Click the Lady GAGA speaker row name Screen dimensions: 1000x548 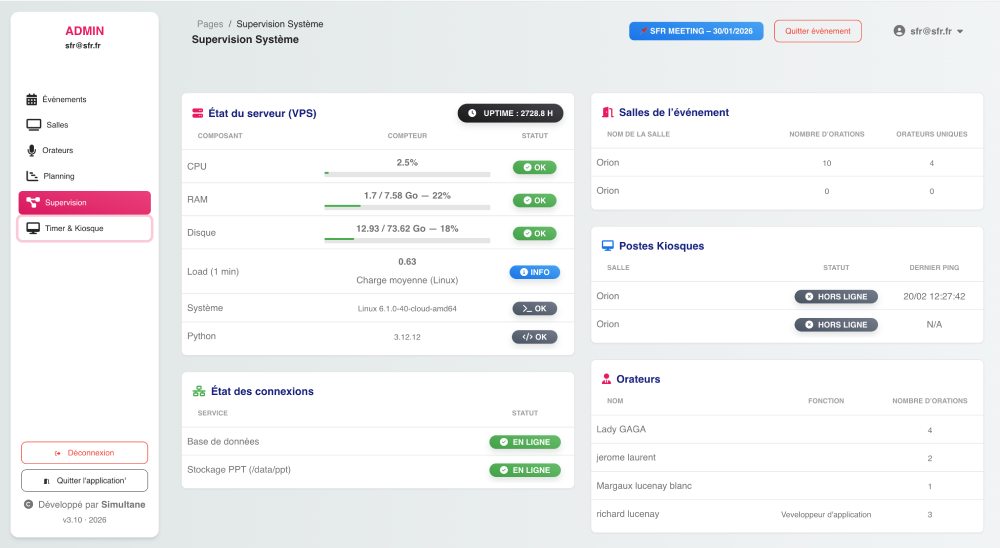tap(621, 429)
